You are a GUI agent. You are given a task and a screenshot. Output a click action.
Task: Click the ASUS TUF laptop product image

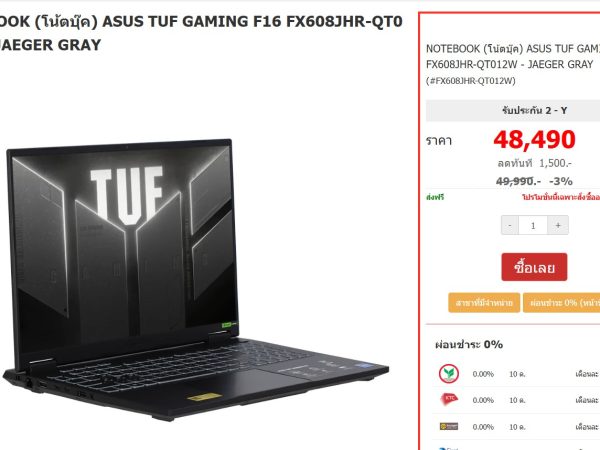point(195,279)
